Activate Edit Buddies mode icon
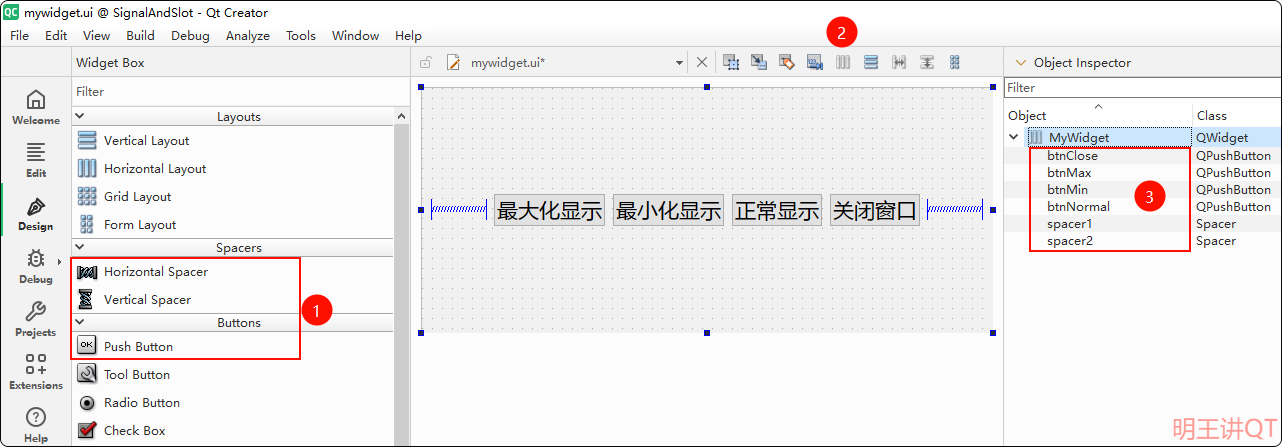Image resolution: width=1282 pixels, height=447 pixels. (x=787, y=62)
